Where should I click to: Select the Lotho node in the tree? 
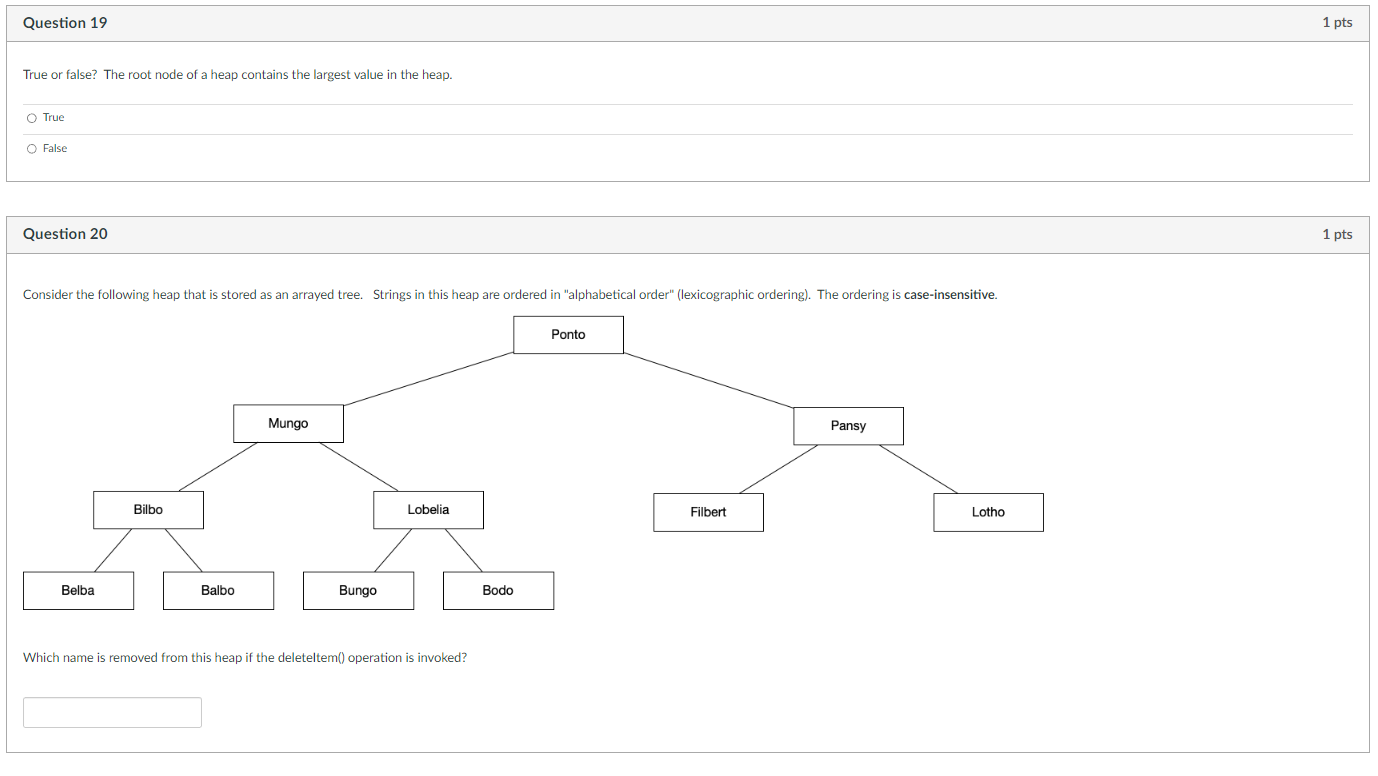tap(988, 511)
